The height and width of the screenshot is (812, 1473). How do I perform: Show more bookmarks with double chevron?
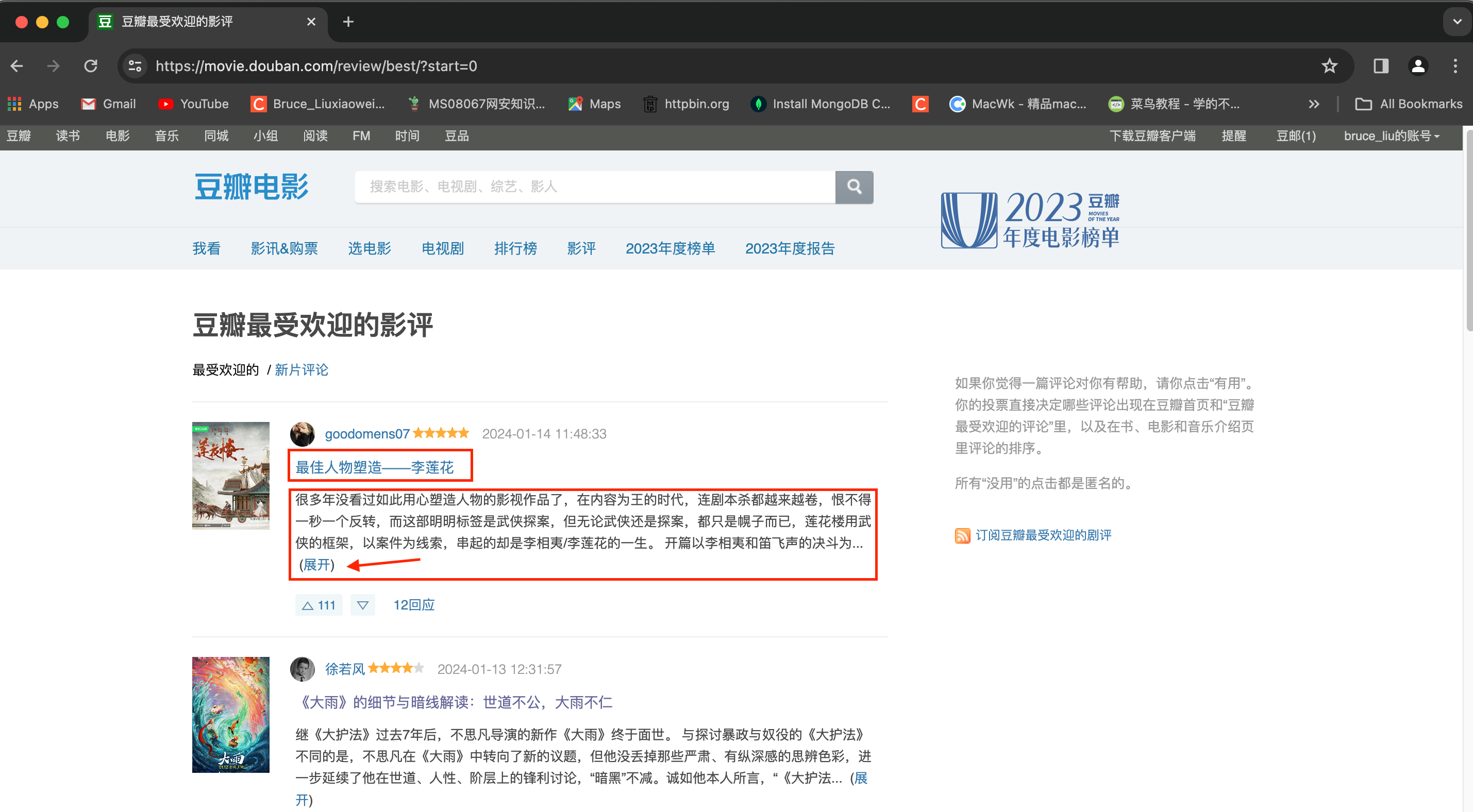(x=1314, y=104)
